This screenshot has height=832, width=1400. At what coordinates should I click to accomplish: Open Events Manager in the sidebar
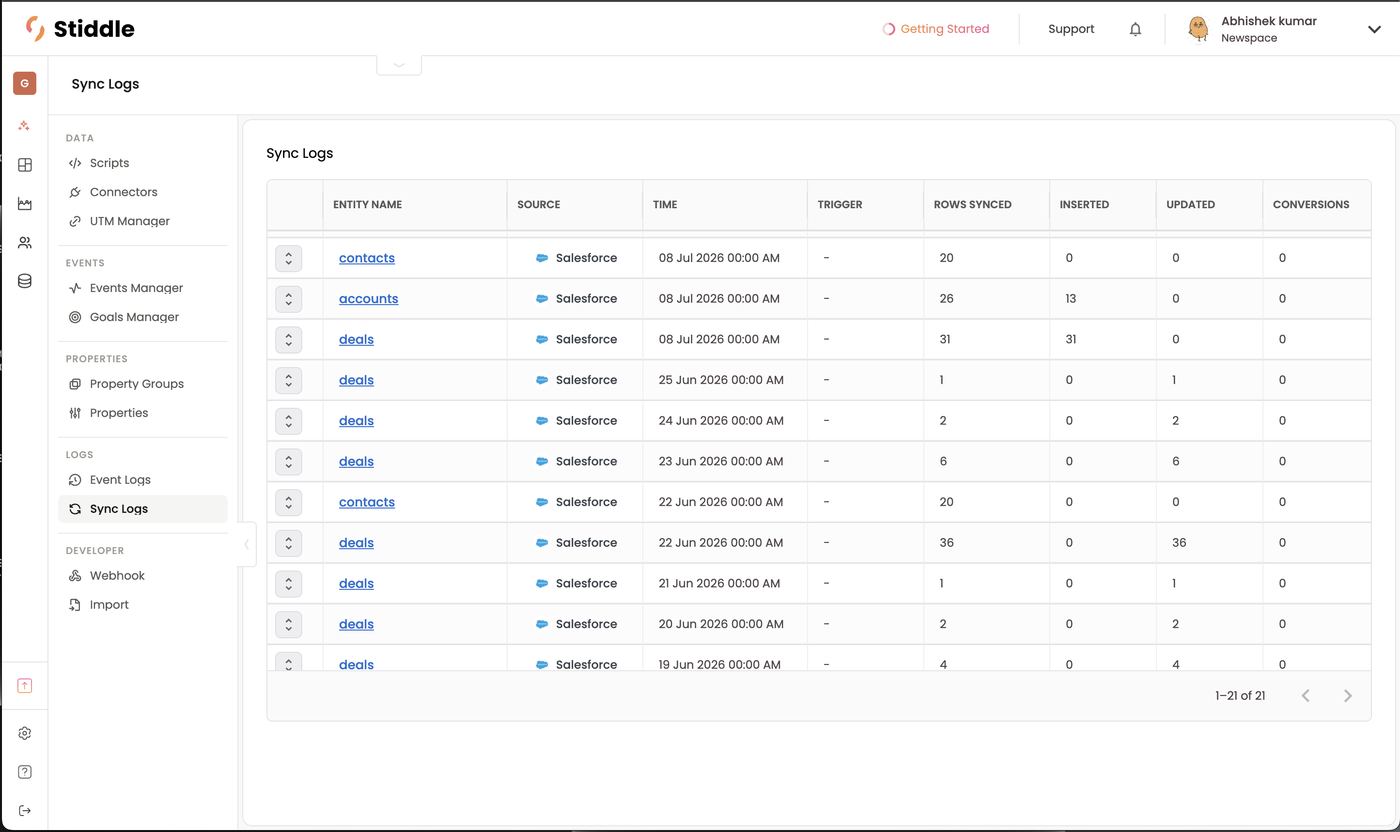point(143,288)
